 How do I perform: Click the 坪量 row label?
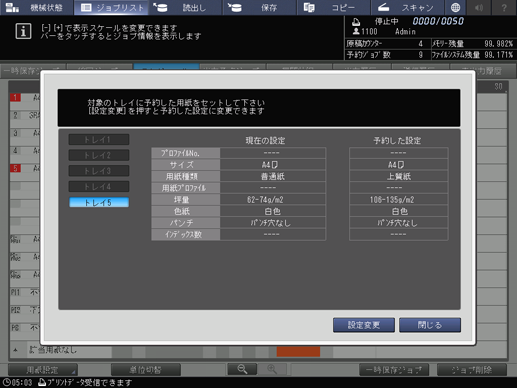(x=186, y=200)
